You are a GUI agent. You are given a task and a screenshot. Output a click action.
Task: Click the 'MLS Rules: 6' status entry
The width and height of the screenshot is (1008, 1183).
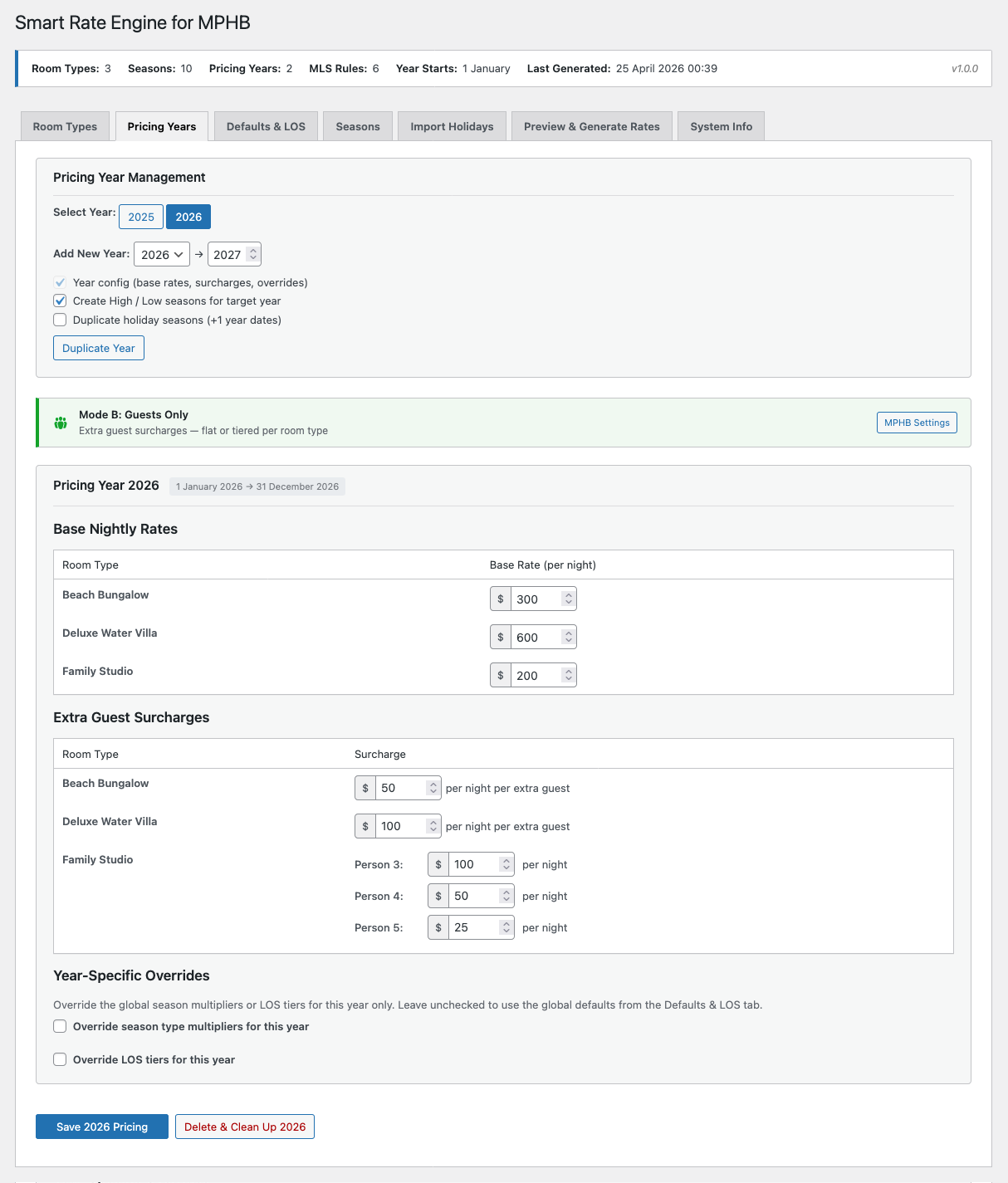344,69
